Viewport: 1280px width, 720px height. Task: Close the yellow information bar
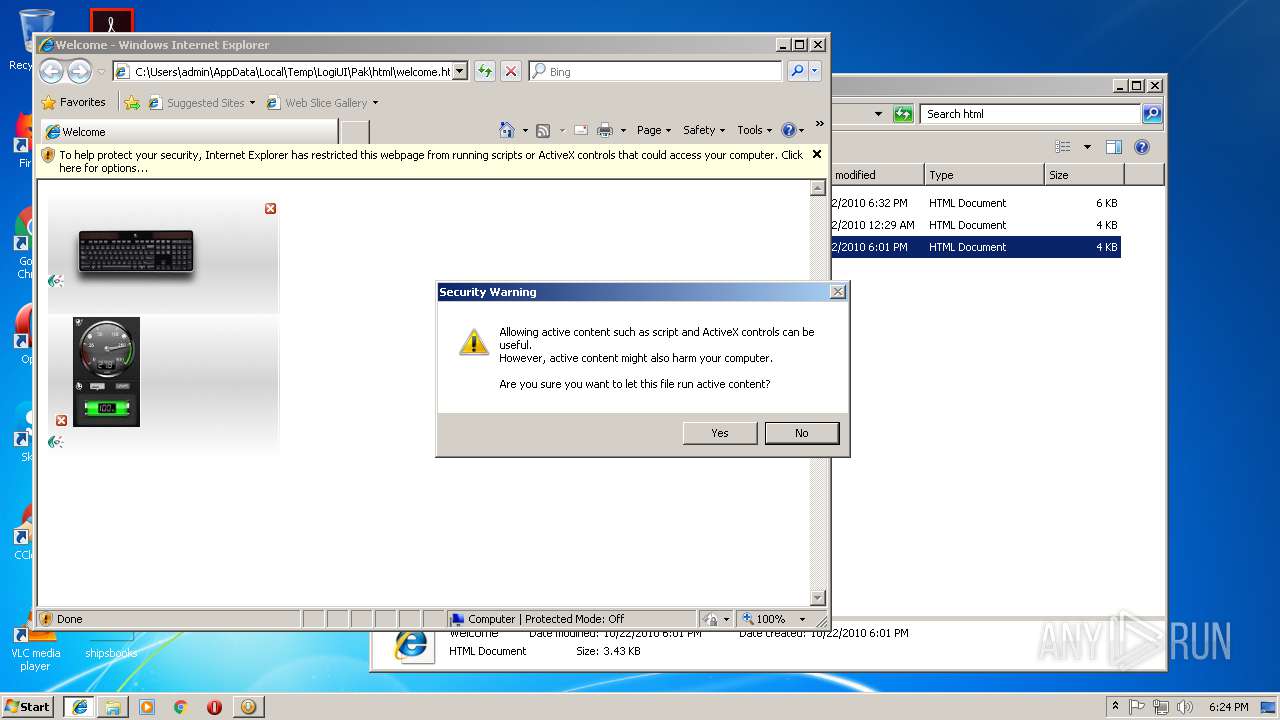coord(817,154)
